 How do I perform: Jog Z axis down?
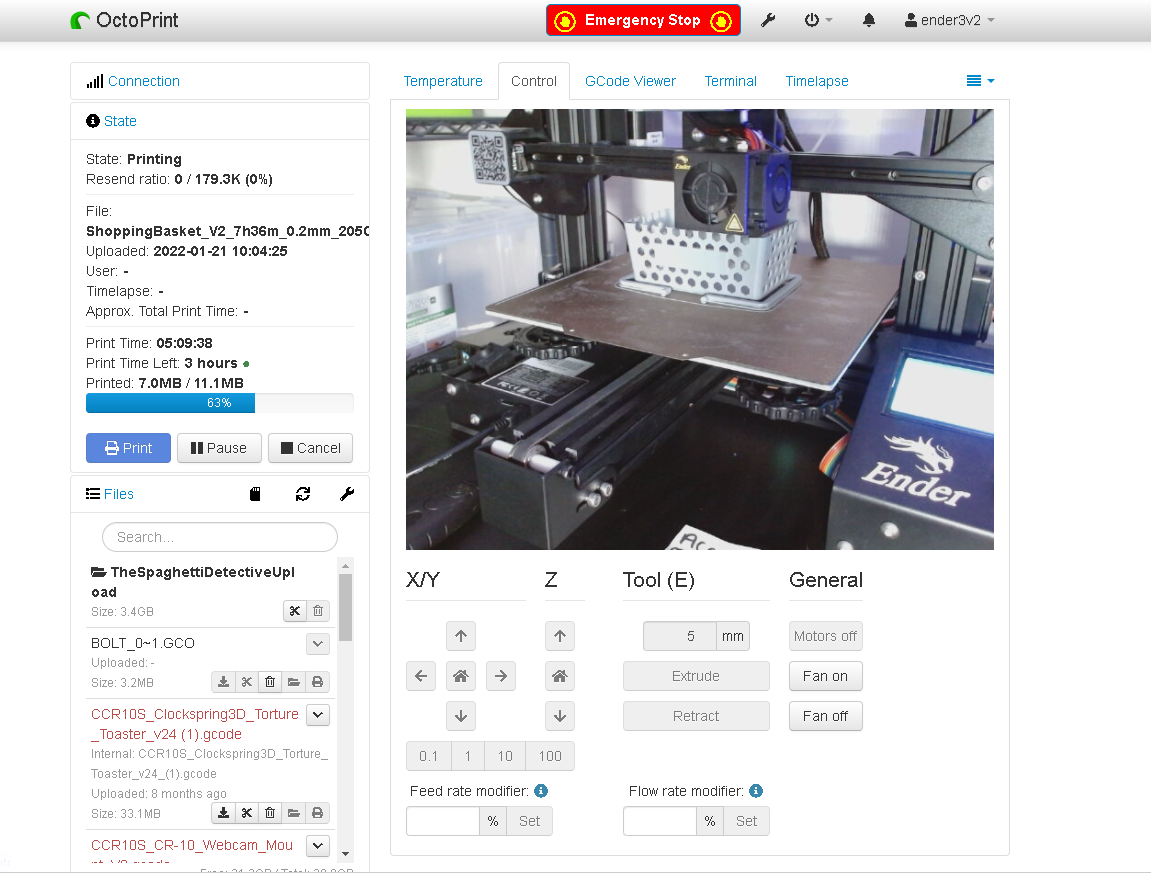tap(559, 716)
